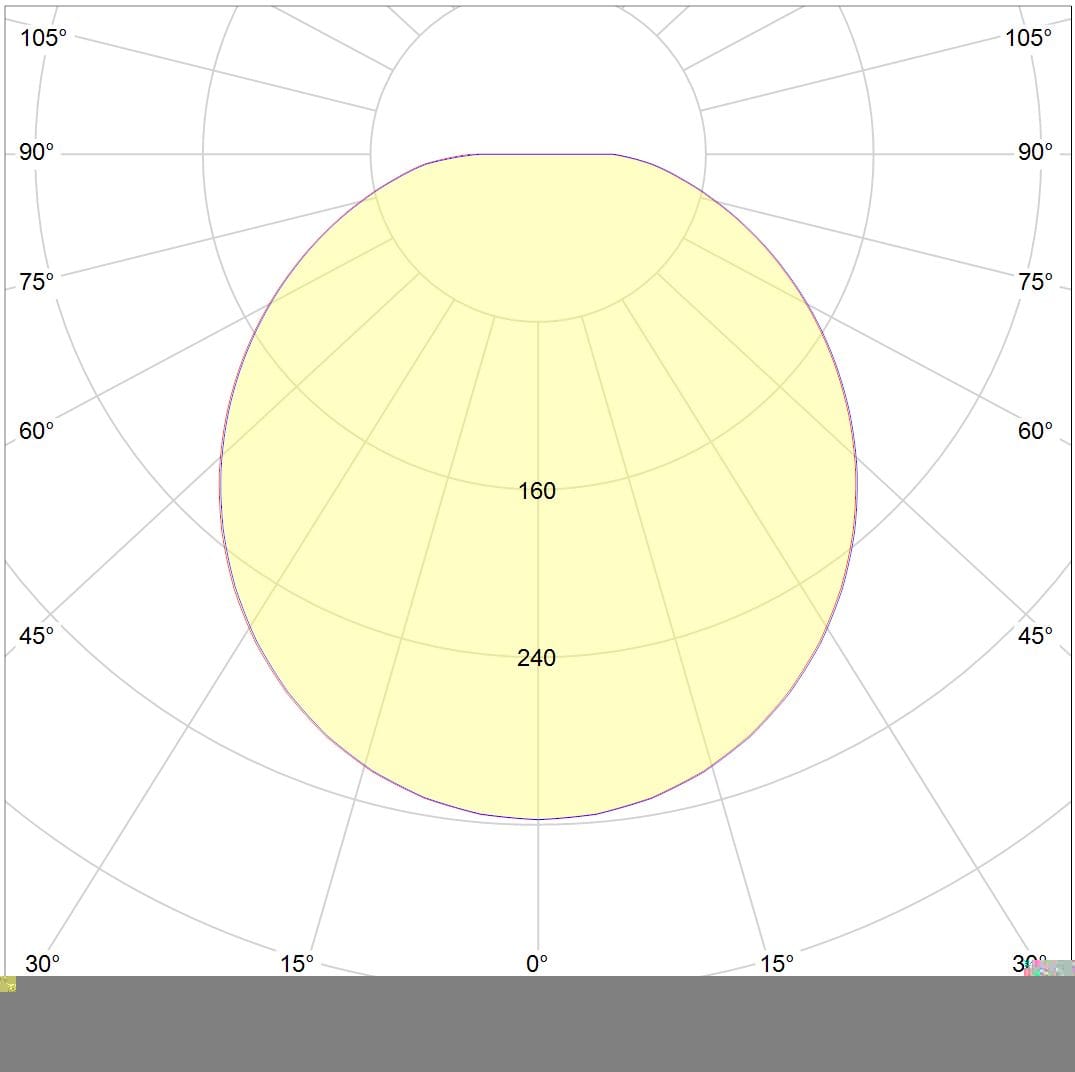Click the top-left 105° angle label

44,38
